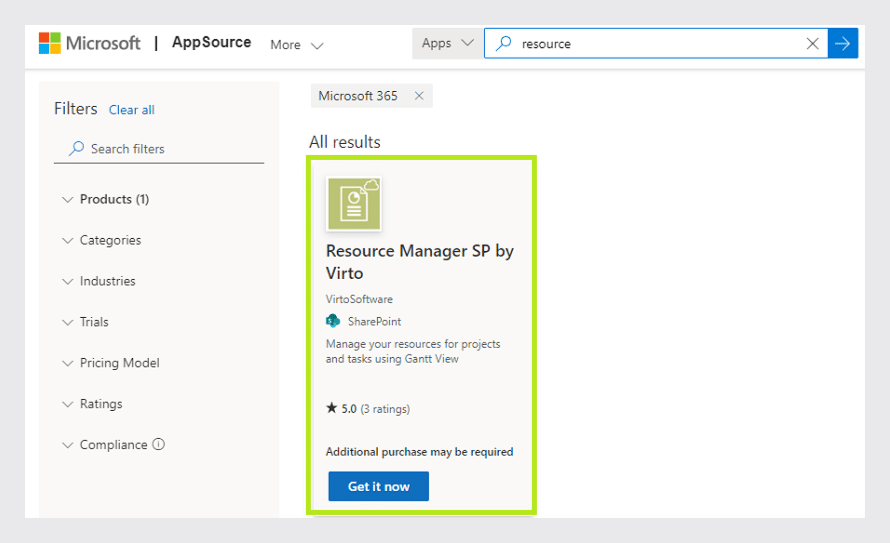Expand the Trials filter
890x543 pixels.
coord(85,322)
